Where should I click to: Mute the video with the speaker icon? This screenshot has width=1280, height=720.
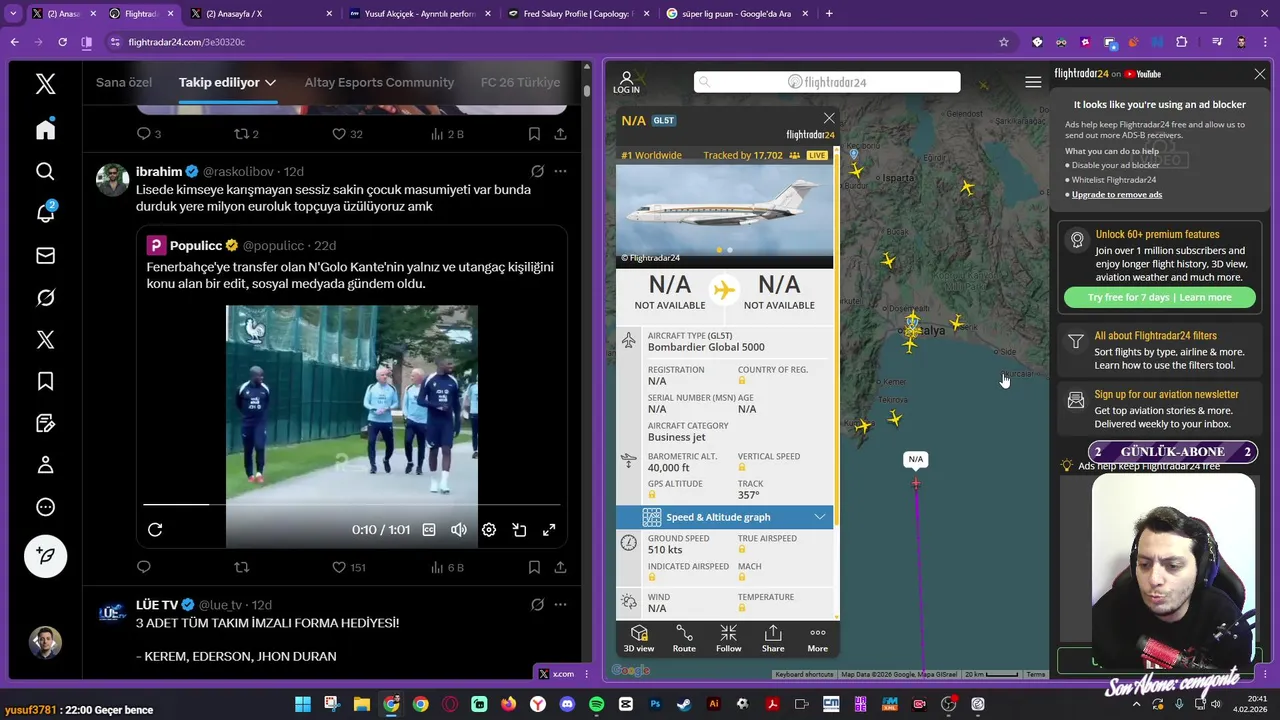pyautogui.click(x=459, y=530)
